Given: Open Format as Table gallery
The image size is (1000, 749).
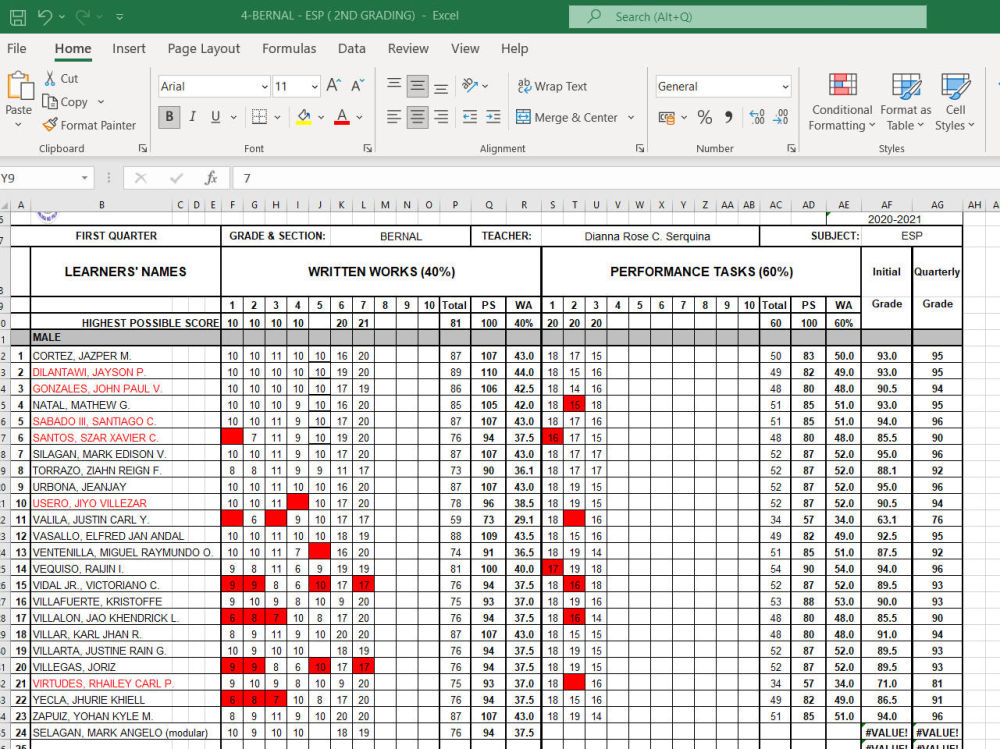Looking at the screenshot, I should click(x=906, y=102).
